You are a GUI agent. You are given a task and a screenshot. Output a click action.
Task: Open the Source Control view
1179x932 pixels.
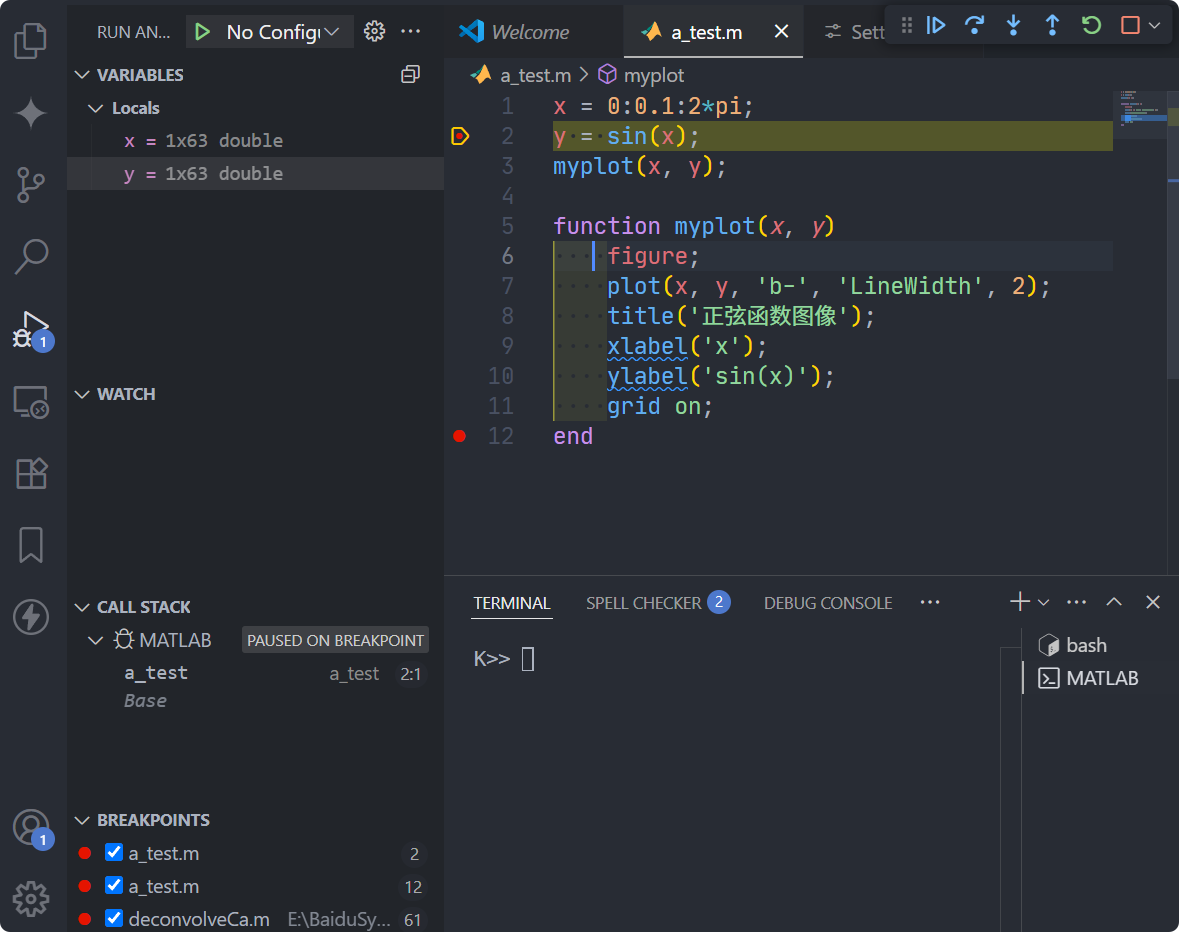point(30,185)
